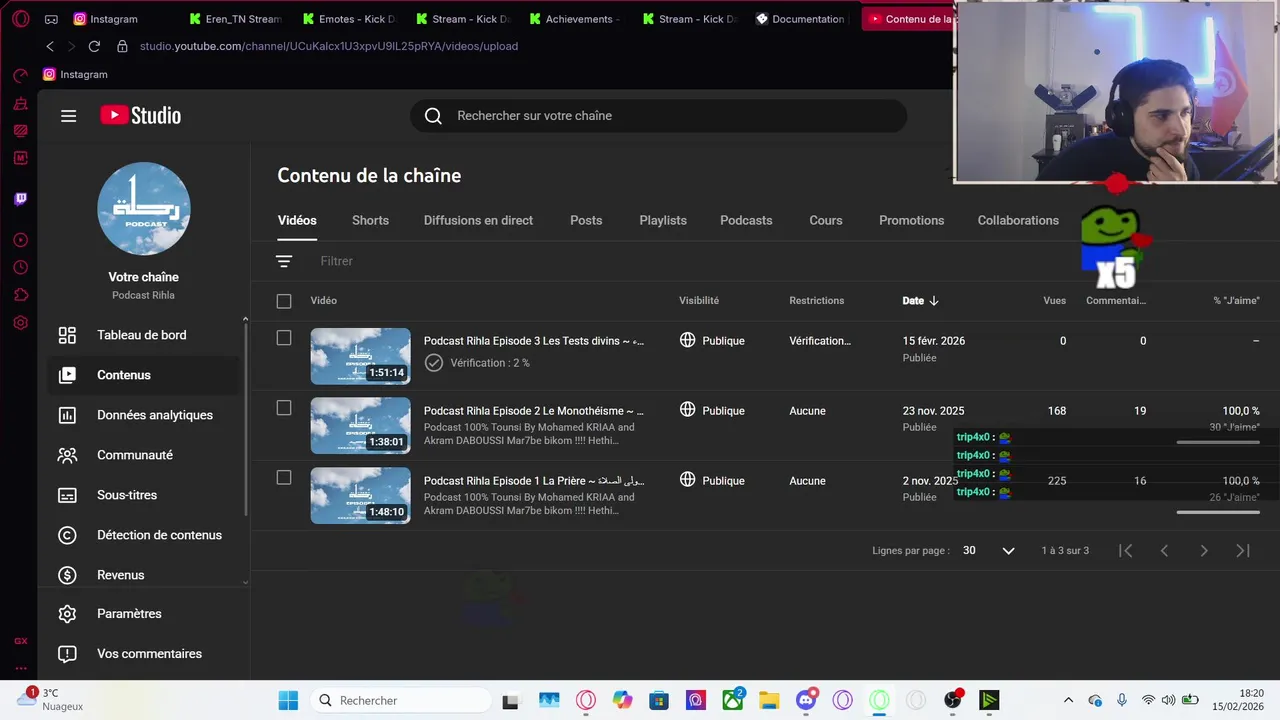The height and width of the screenshot is (720, 1280).
Task: Click the sidebar scroll down arrow
Action: point(246,582)
